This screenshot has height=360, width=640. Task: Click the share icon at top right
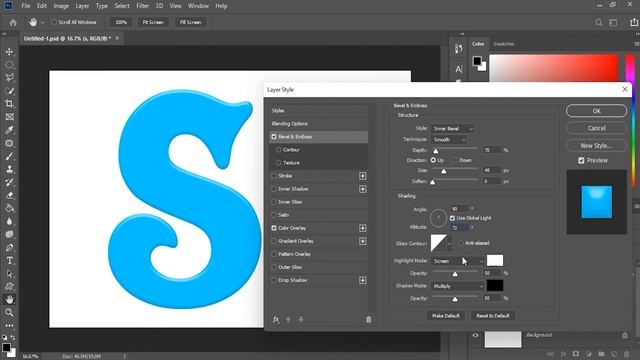tap(633, 22)
